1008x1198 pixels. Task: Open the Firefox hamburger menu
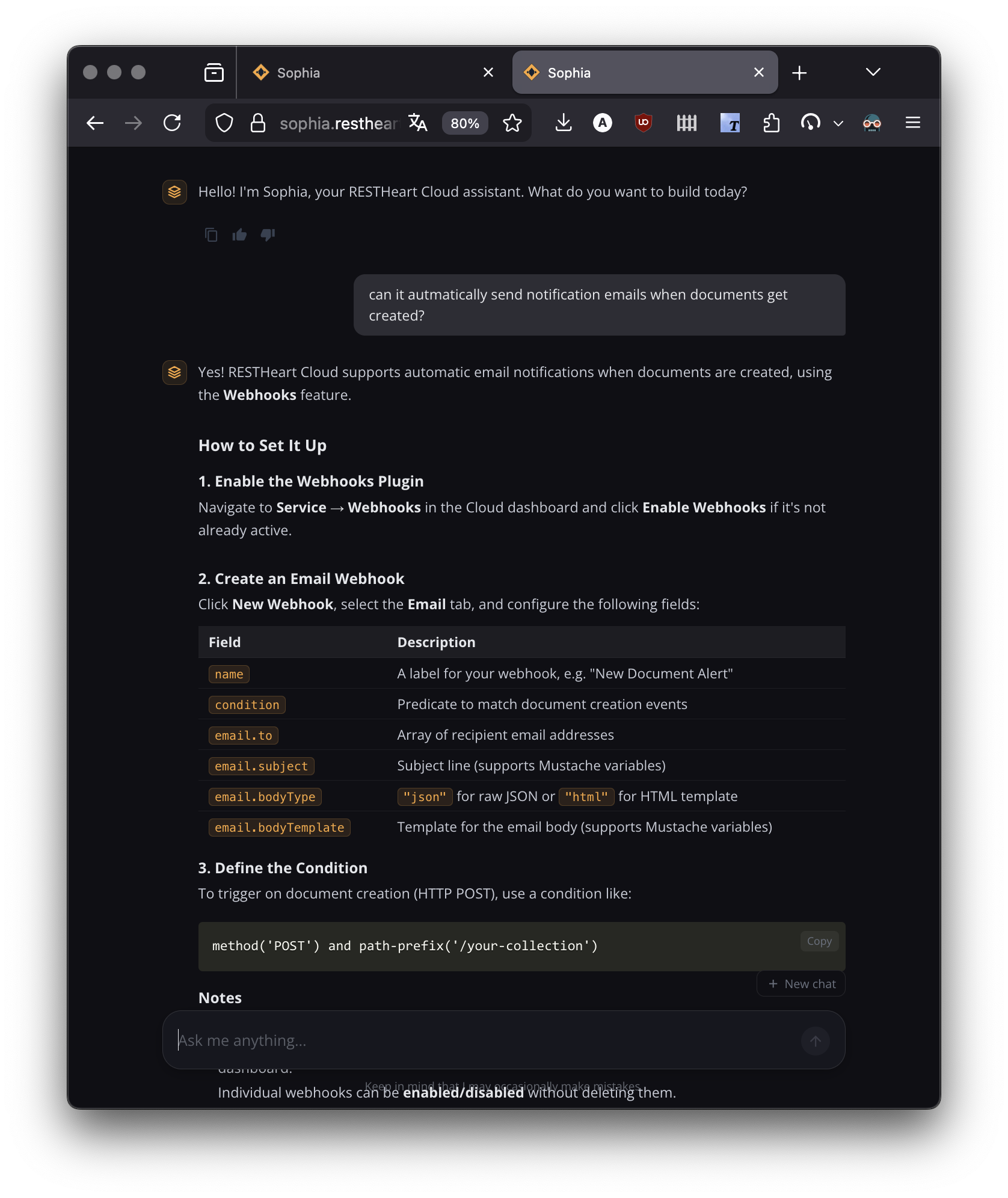912,123
